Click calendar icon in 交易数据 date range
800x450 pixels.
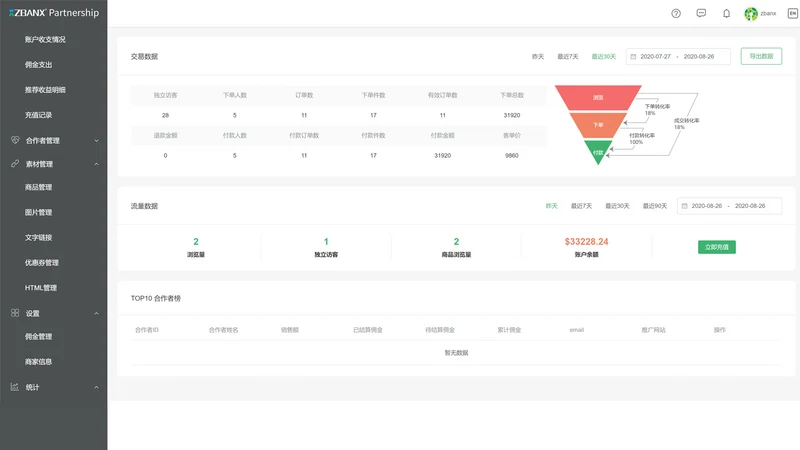tap(633, 57)
